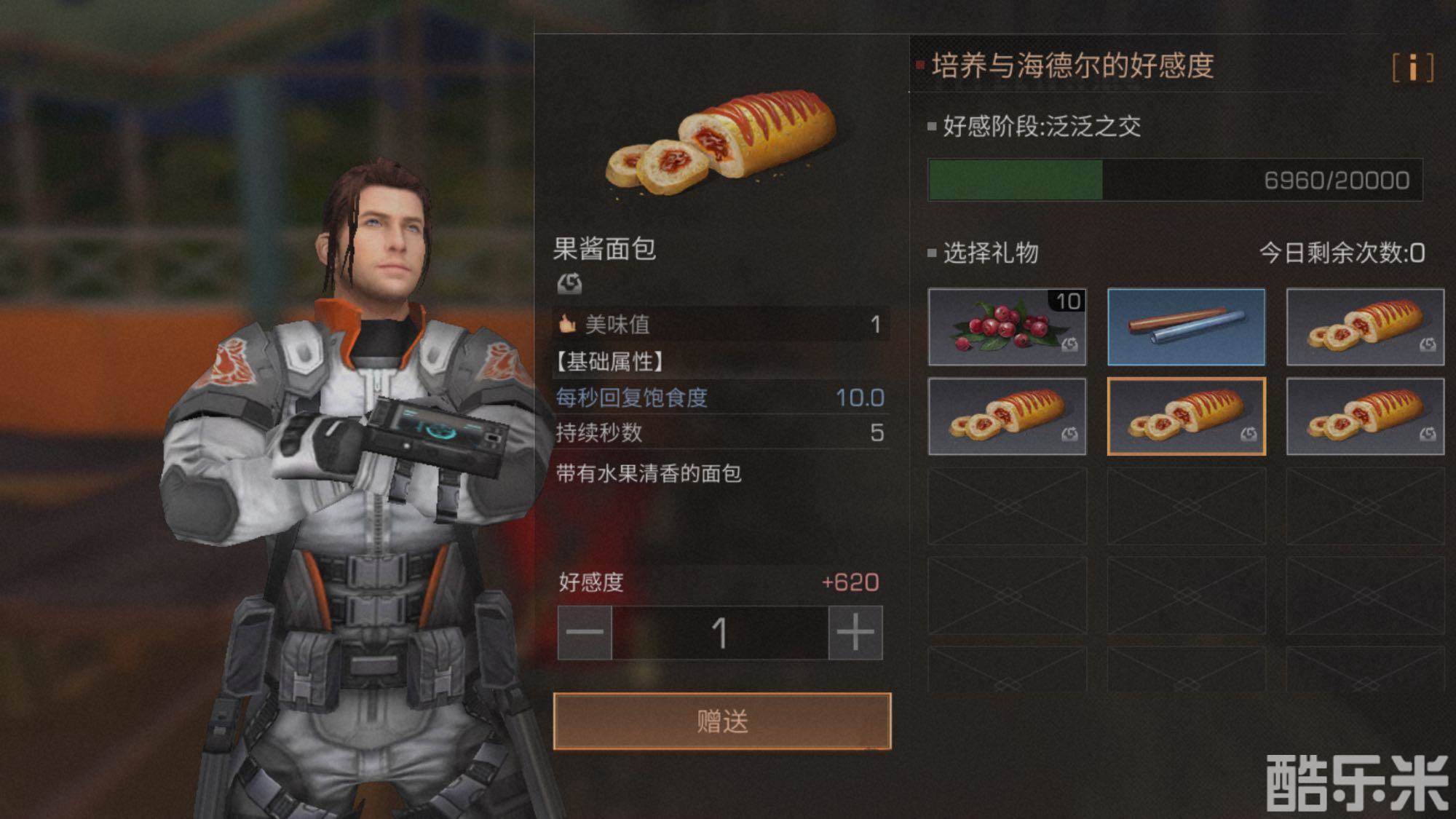Select the rolled pipes gift item

[x=1187, y=327]
